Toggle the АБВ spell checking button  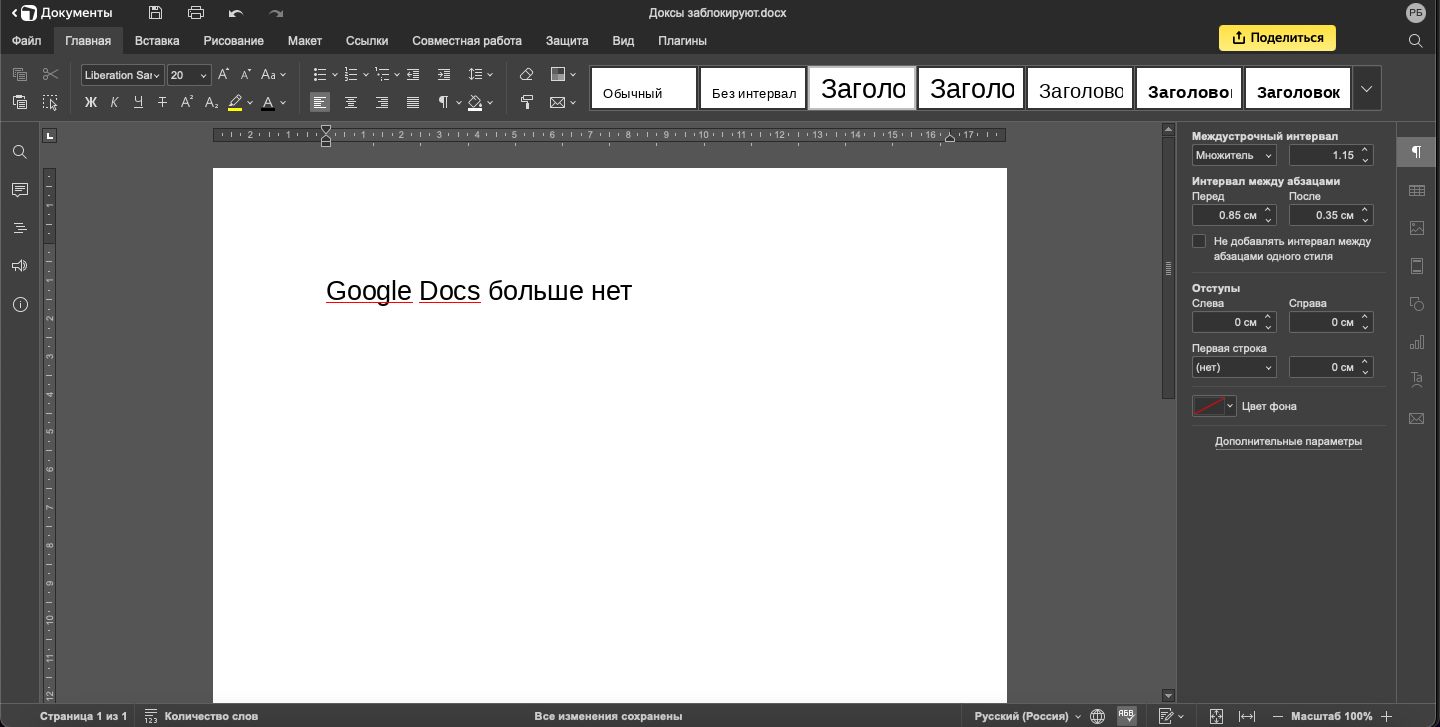coord(1126,716)
